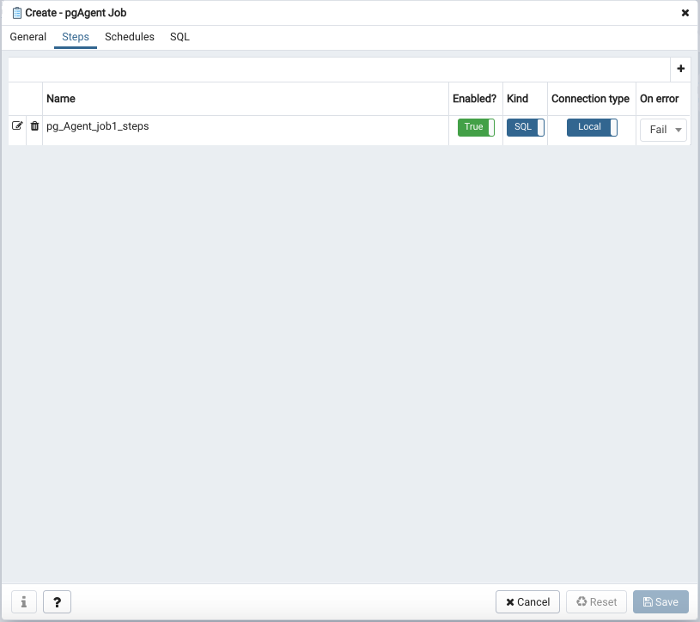Viewport: 700px width, 622px height.
Task: Click the add step plus icon
Action: (681, 69)
